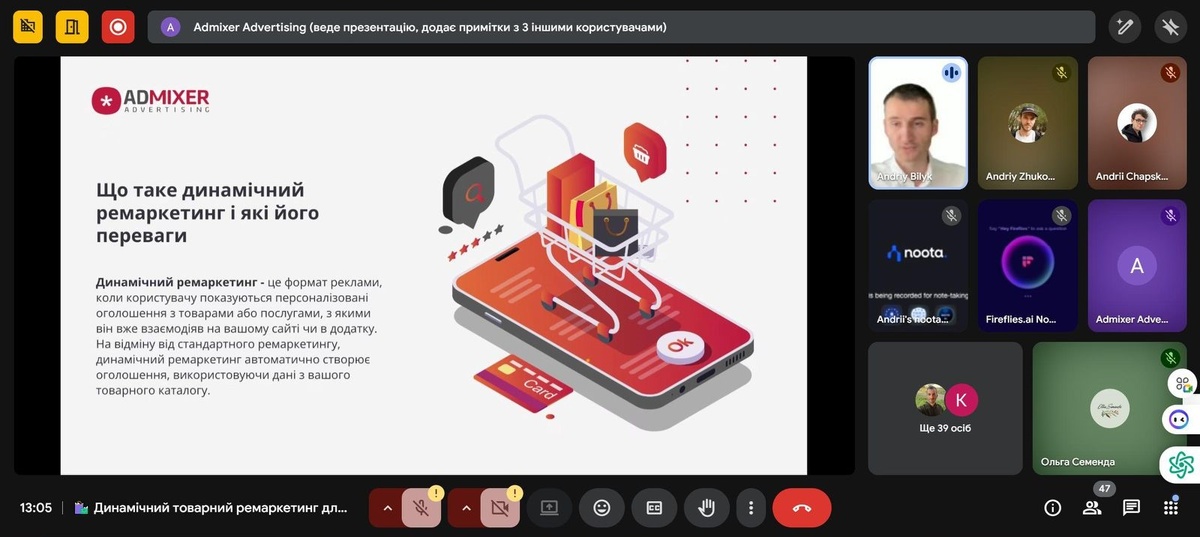Toggle closed captions
The height and width of the screenshot is (537, 1200).
coord(654,508)
